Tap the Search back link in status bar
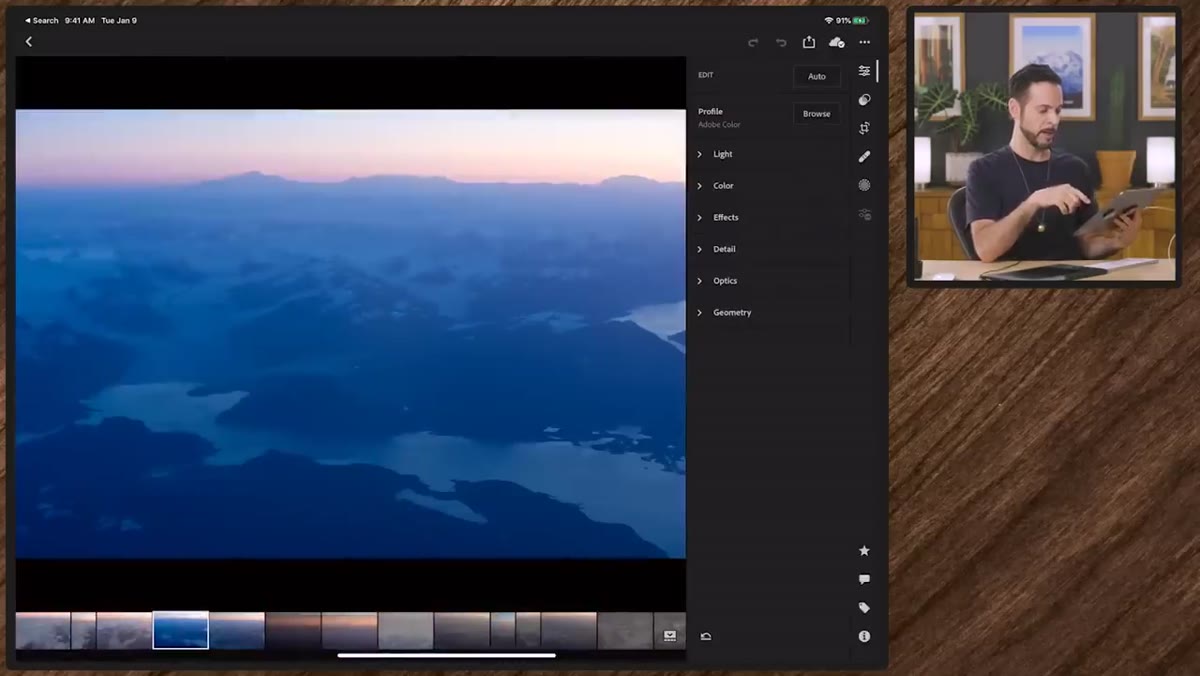Screen dimensions: 1200x676 click(41, 20)
